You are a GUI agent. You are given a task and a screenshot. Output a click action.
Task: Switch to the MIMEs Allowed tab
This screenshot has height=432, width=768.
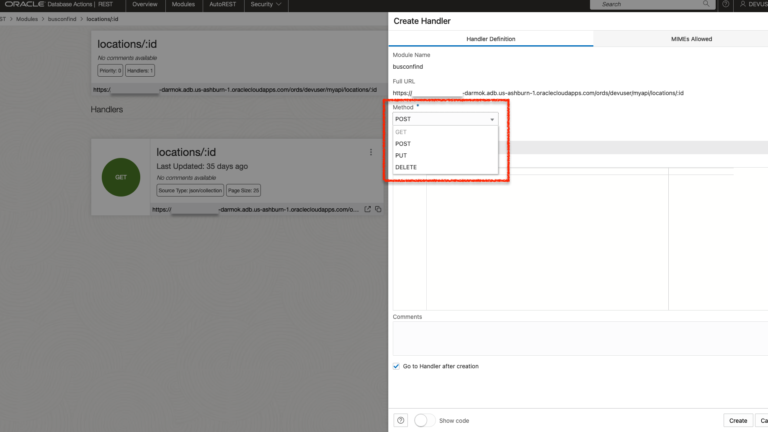pyautogui.click(x=691, y=39)
